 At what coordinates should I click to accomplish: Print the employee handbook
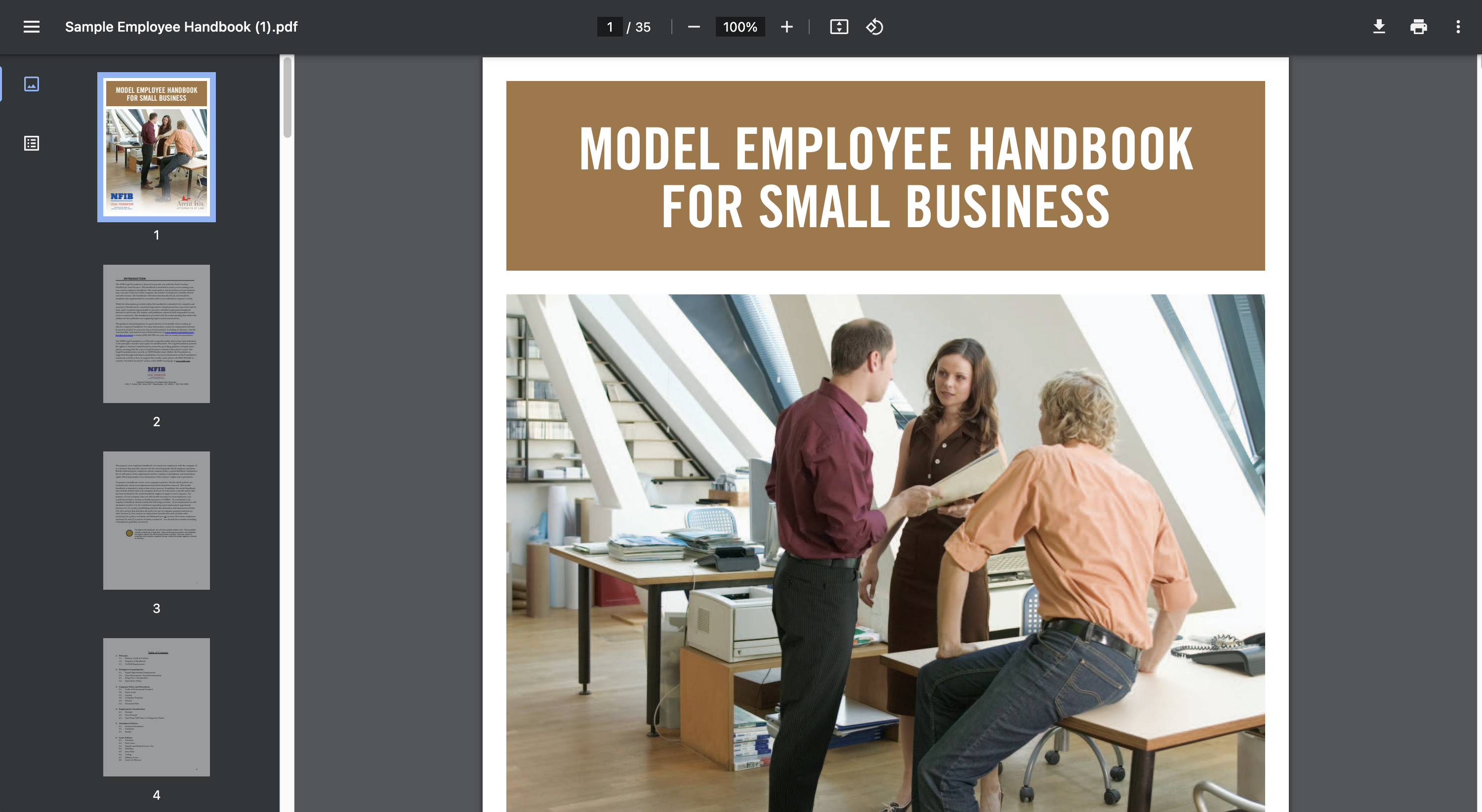[1418, 27]
